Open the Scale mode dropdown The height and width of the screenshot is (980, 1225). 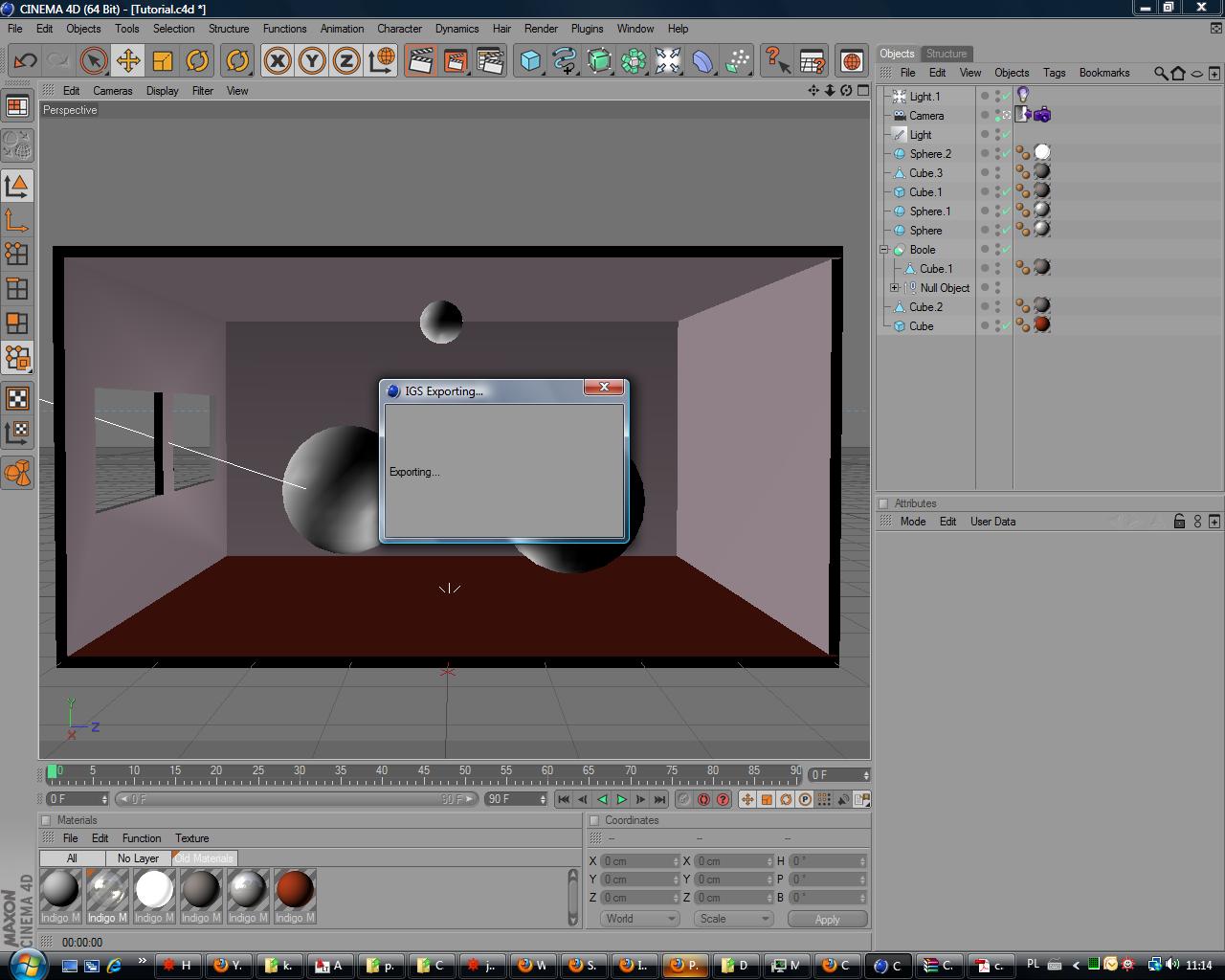click(x=733, y=919)
